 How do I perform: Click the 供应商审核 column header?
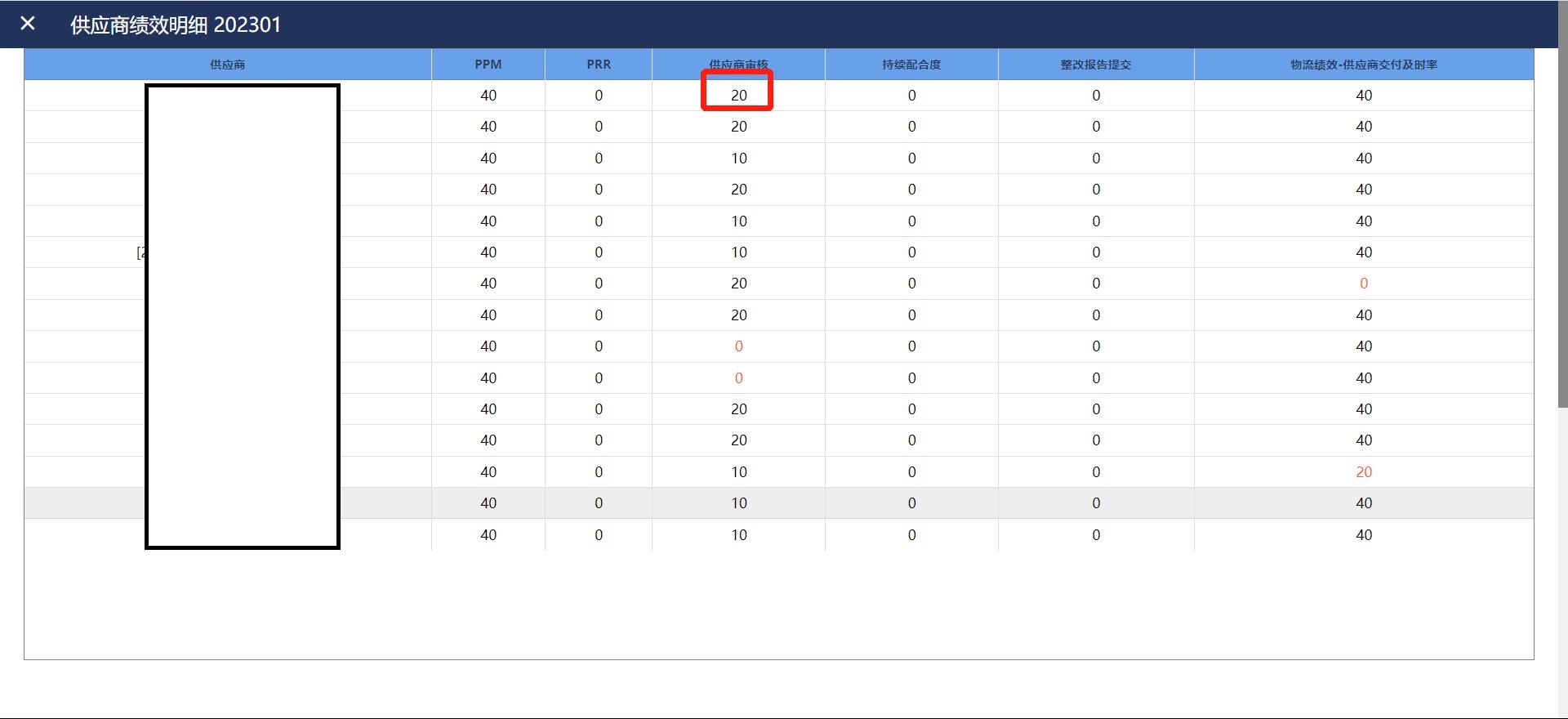[738, 65]
